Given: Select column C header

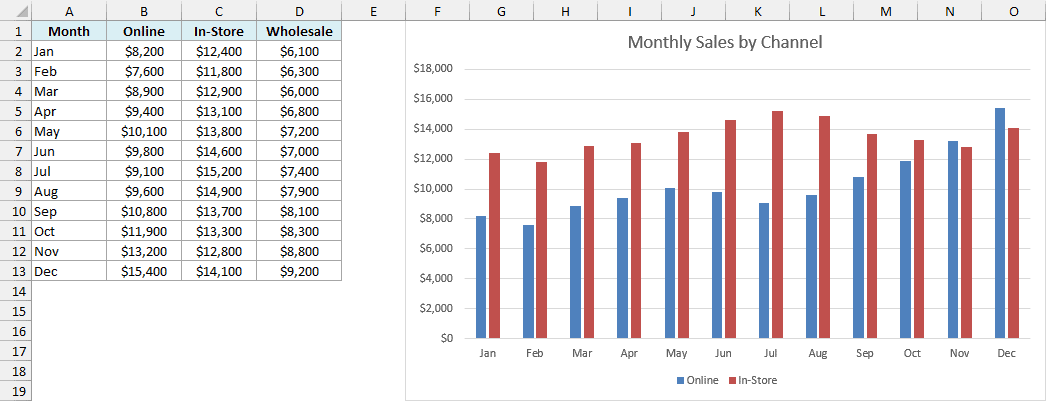Looking at the screenshot, I should [x=219, y=11].
